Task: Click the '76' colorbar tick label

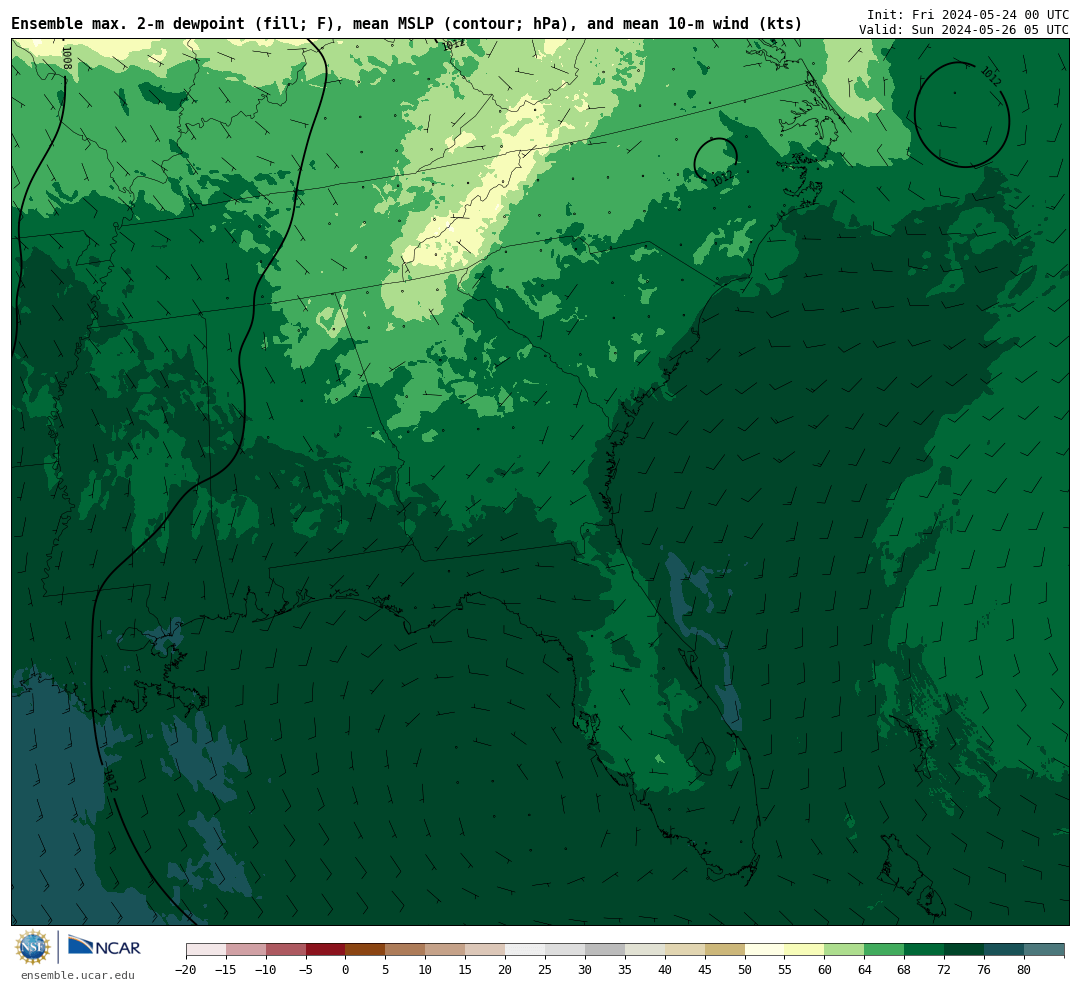Action: pyautogui.click(x=984, y=970)
